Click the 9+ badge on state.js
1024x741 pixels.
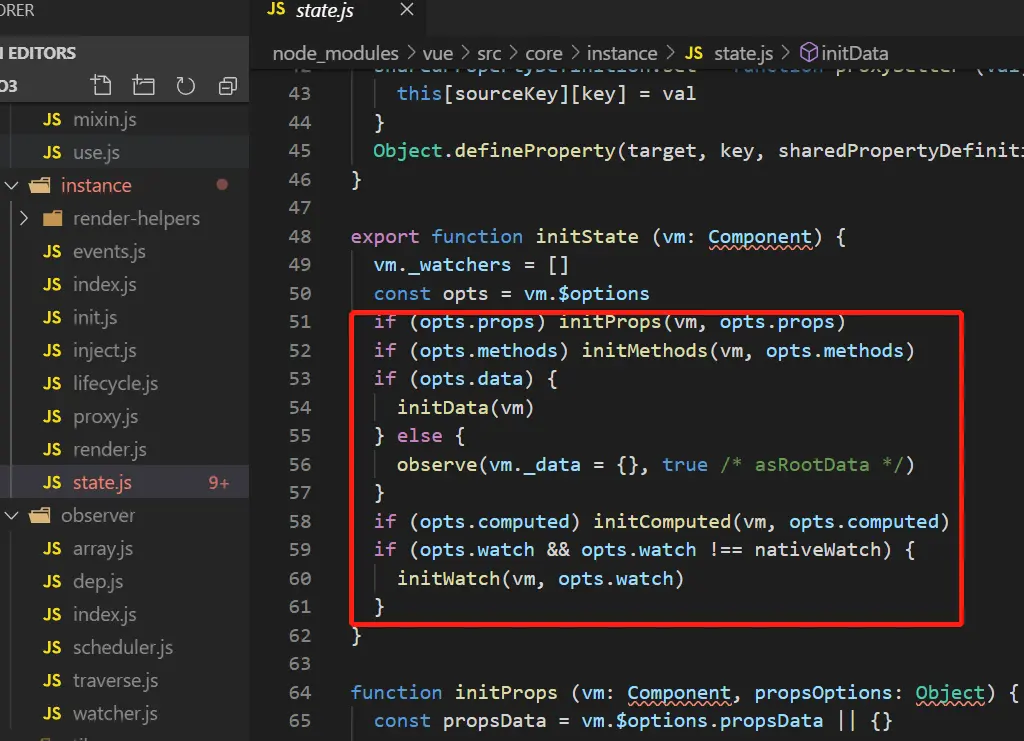click(219, 482)
